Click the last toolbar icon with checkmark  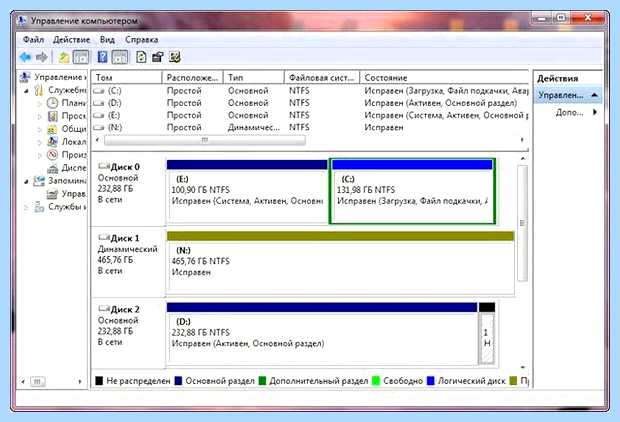click(175, 57)
